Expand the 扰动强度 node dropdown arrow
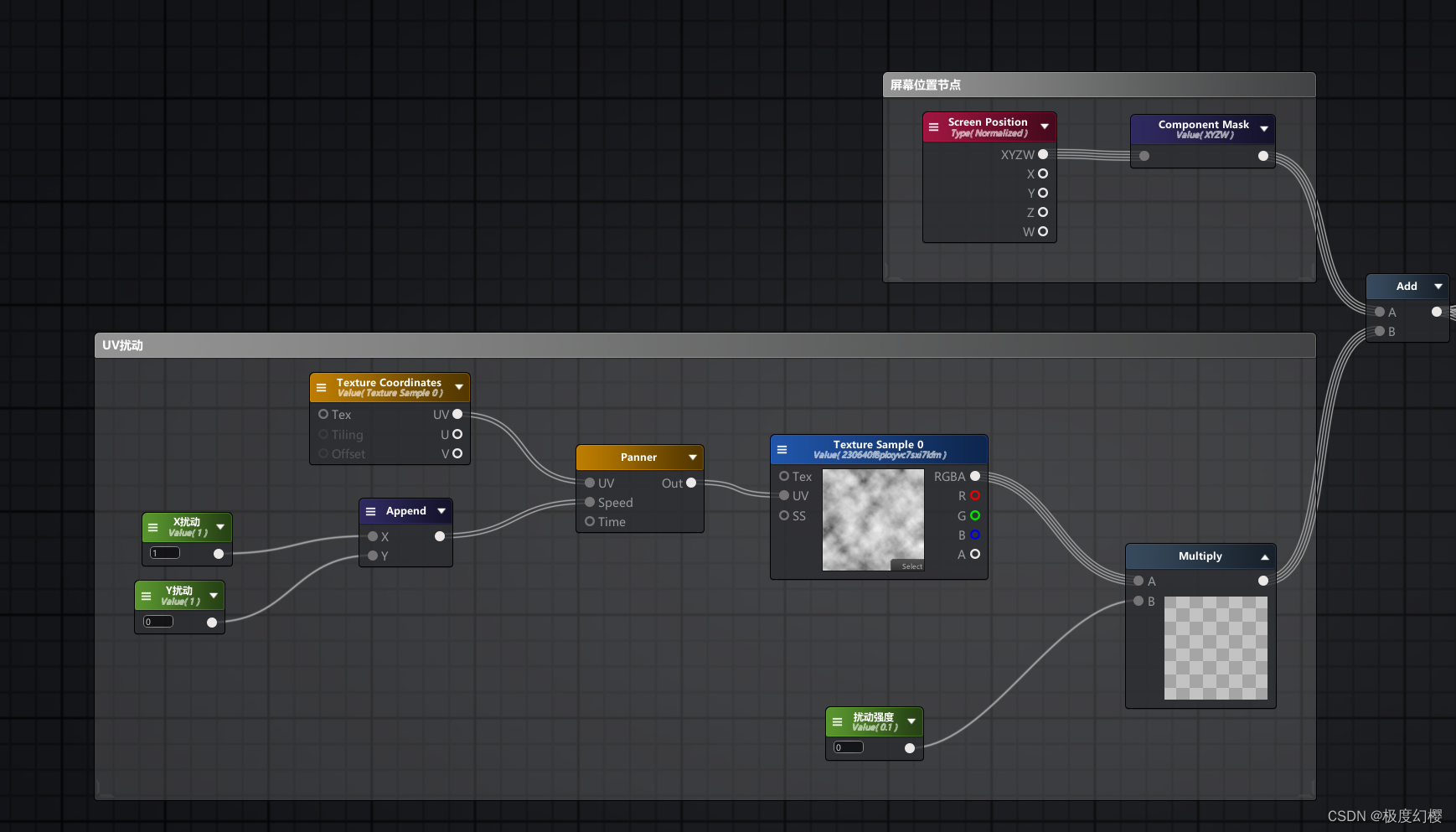The width and height of the screenshot is (1456, 832). [x=911, y=721]
